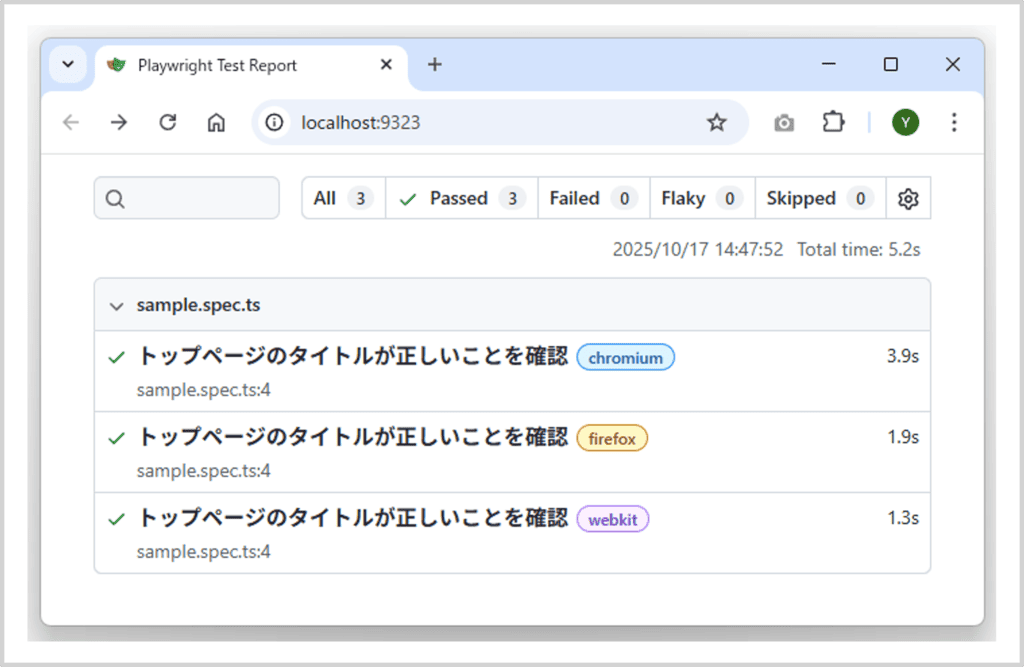Image resolution: width=1024 pixels, height=667 pixels.
Task: Collapse the sample.spec.ts file group
Action: pyautogui.click(x=116, y=306)
